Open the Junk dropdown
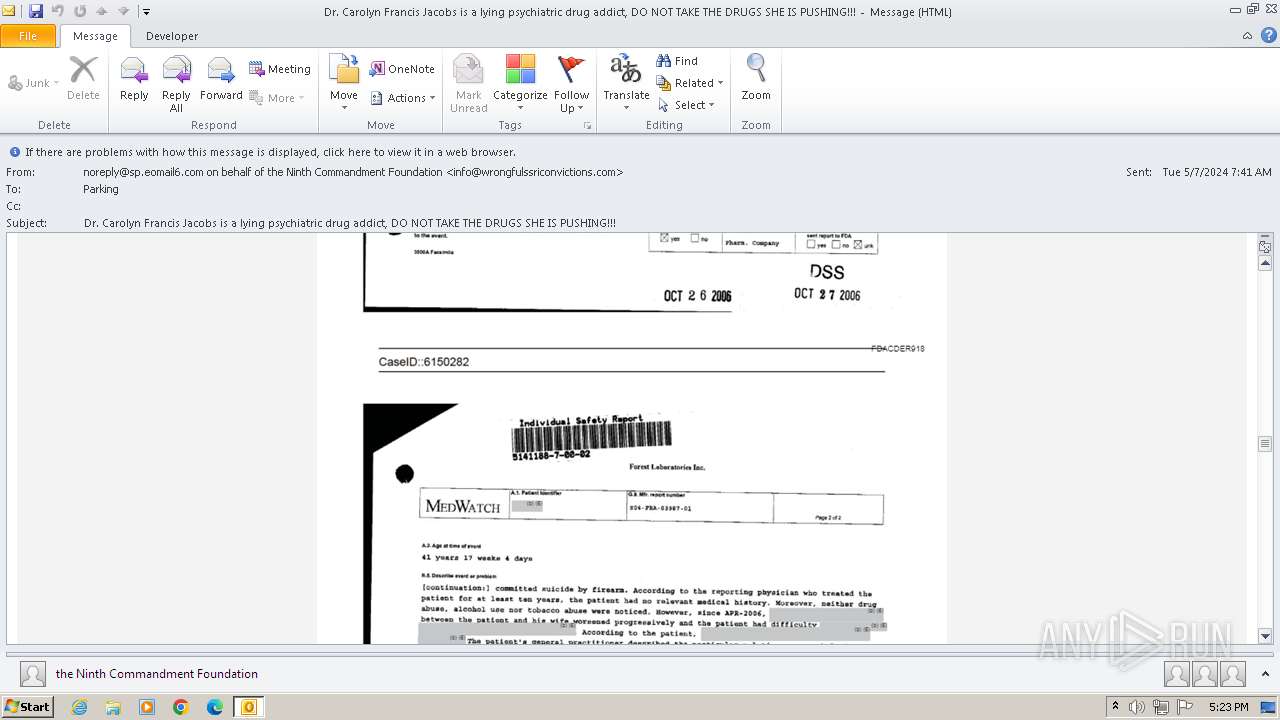Image resolution: width=1280 pixels, height=720 pixels. 33,83
